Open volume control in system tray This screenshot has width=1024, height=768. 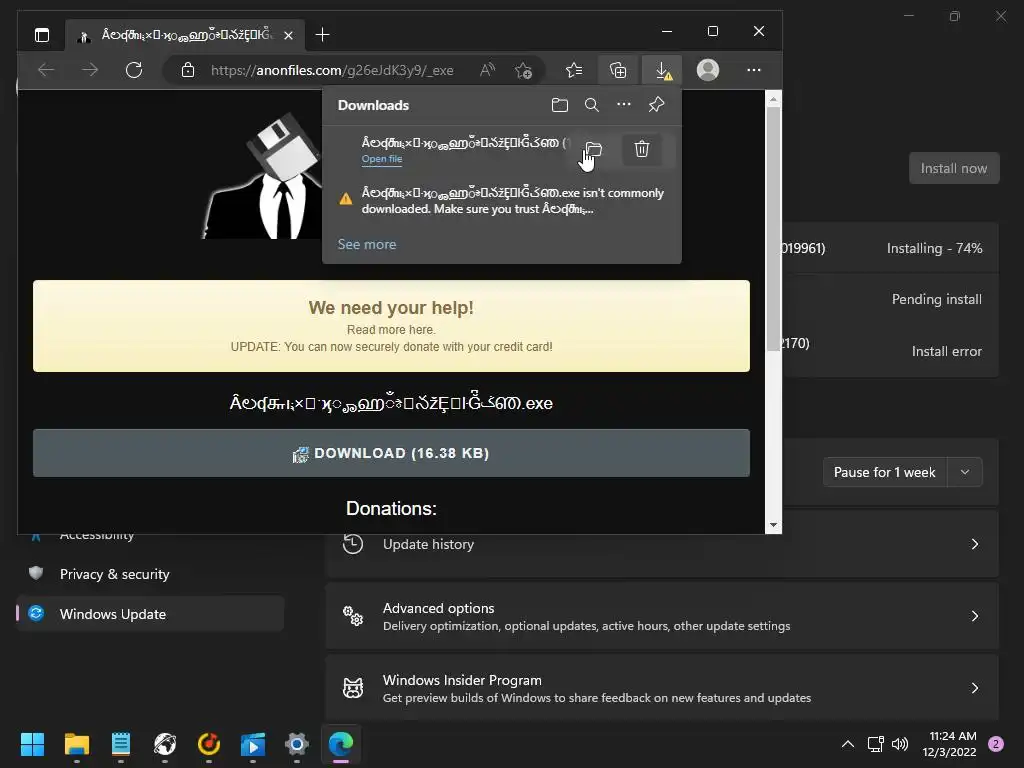point(900,744)
